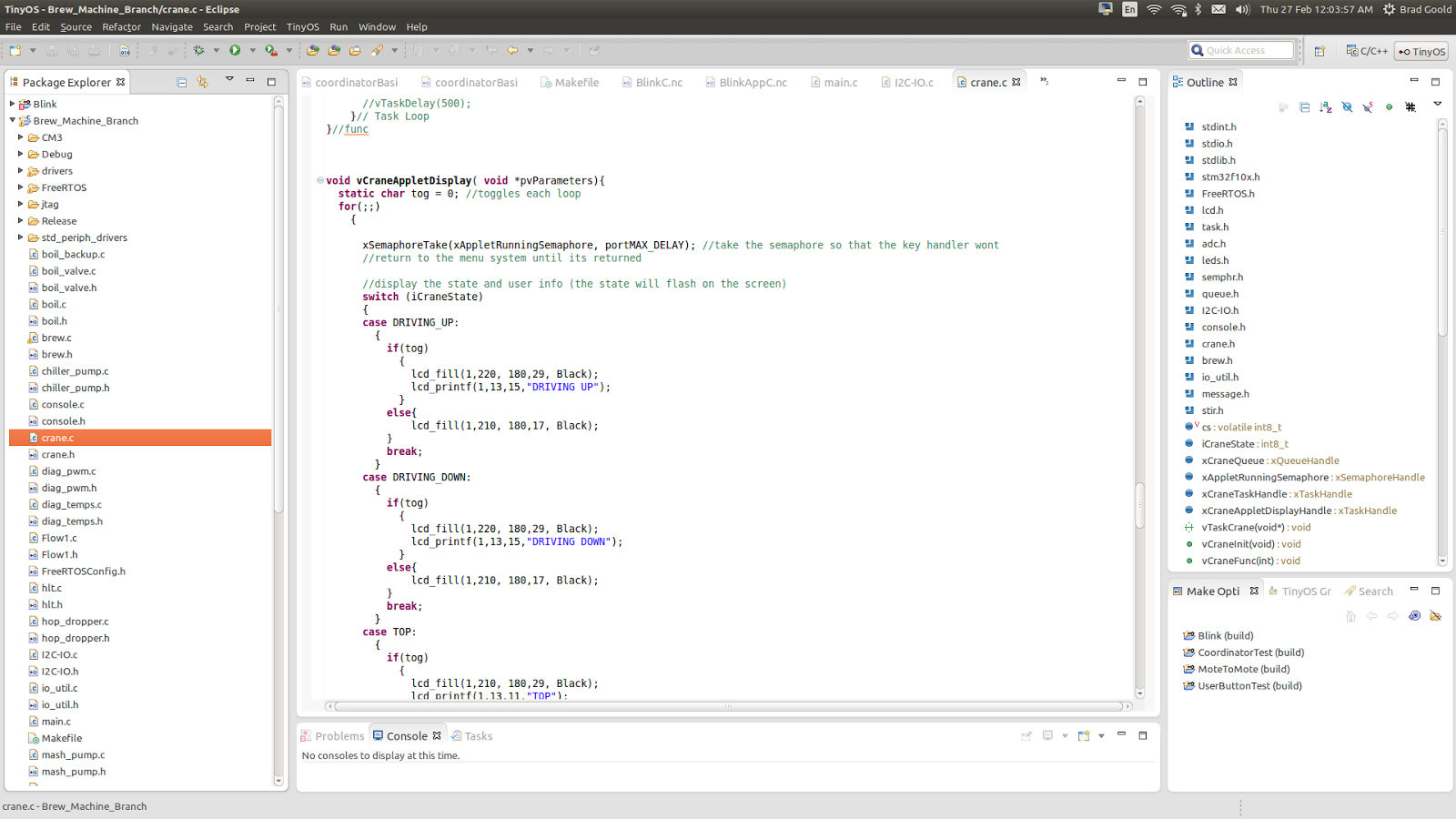The image size is (1456, 819).
Task: Click the first open-folder toolbar icon
Action: point(313,50)
